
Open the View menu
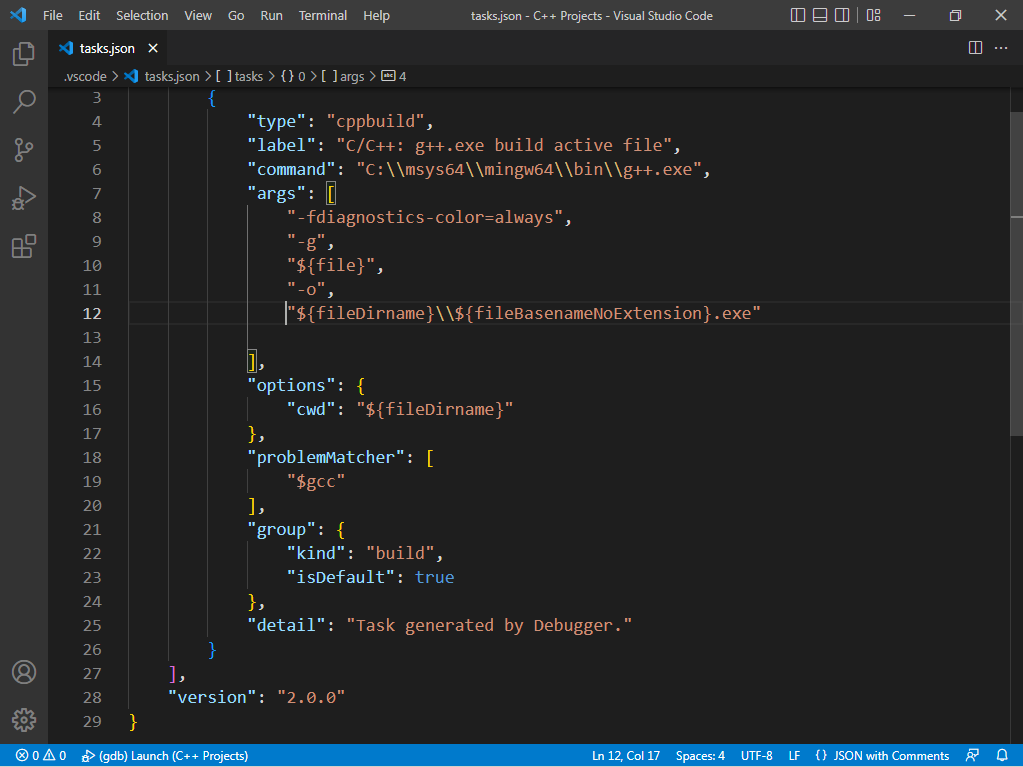[198, 15]
